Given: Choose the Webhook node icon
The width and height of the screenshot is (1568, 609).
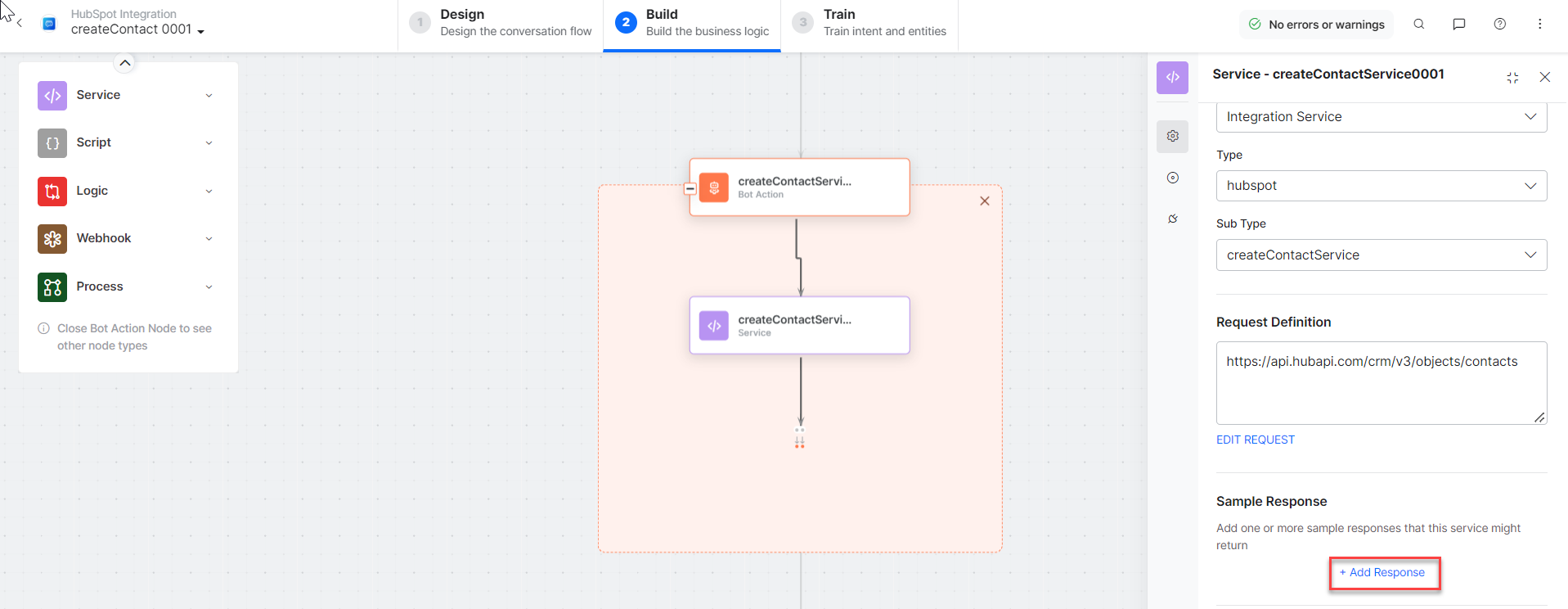Looking at the screenshot, I should [x=52, y=239].
